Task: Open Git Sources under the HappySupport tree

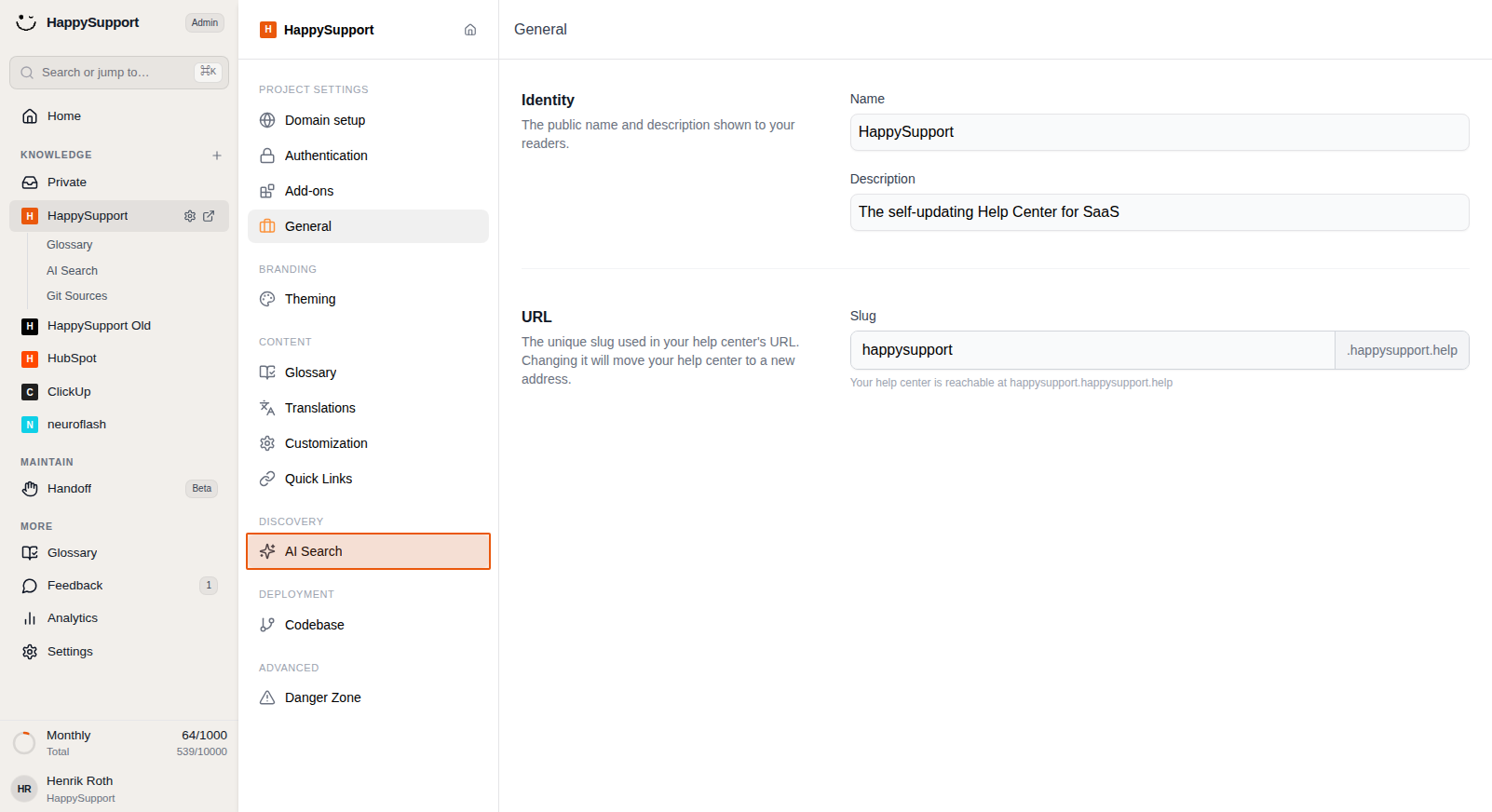Action: [x=76, y=296]
